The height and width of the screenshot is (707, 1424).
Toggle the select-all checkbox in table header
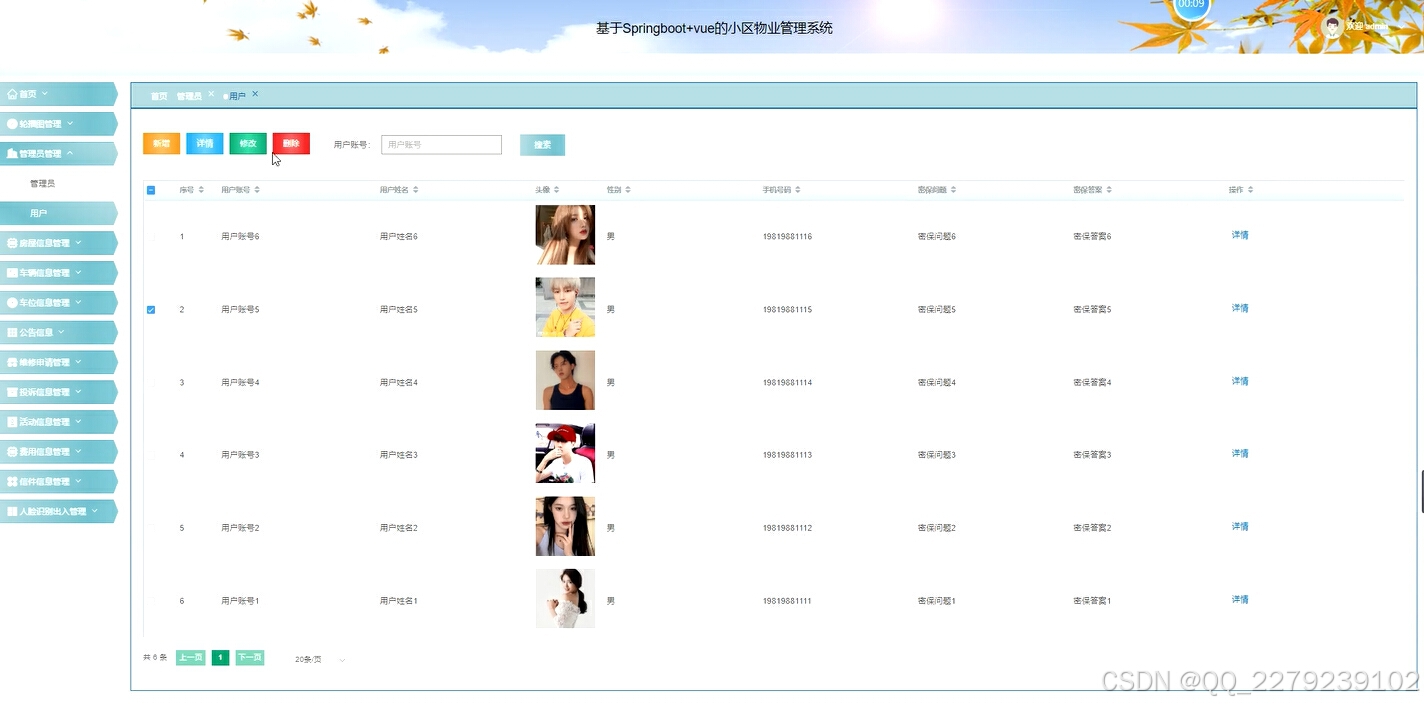click(151, 189)
